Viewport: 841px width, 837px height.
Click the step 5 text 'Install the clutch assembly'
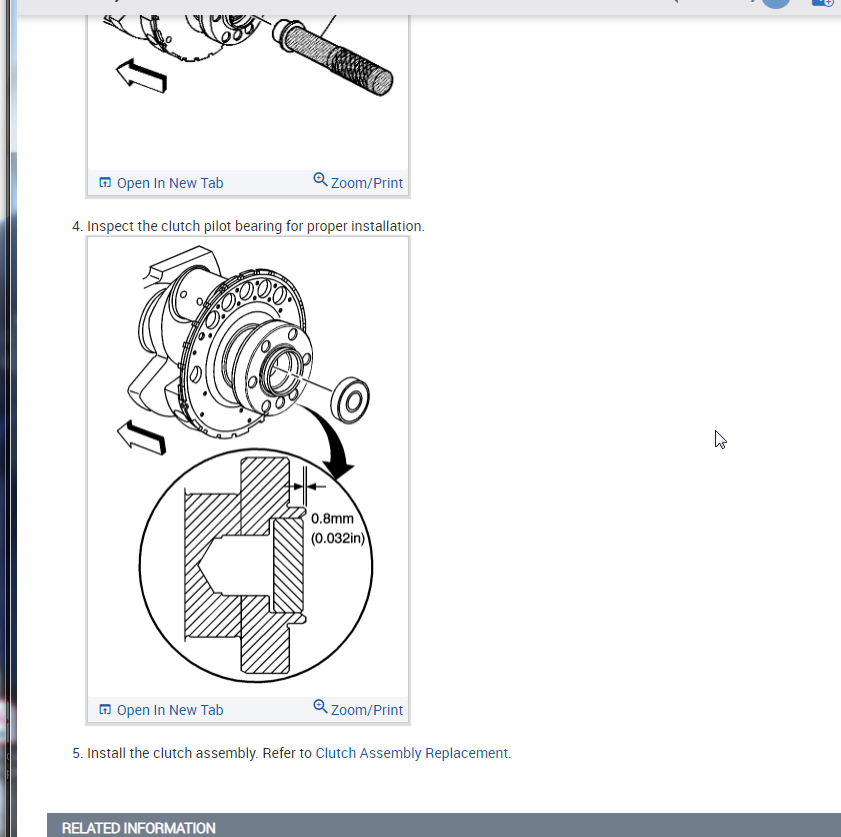pyautogui.click(x=172, y=753)
